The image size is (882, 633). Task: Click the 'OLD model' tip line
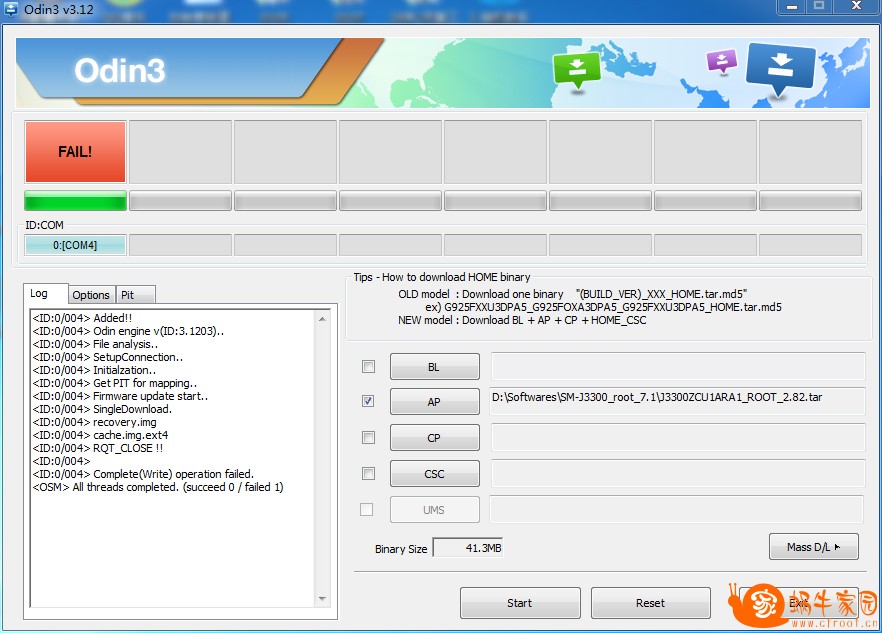pos(573,294)
